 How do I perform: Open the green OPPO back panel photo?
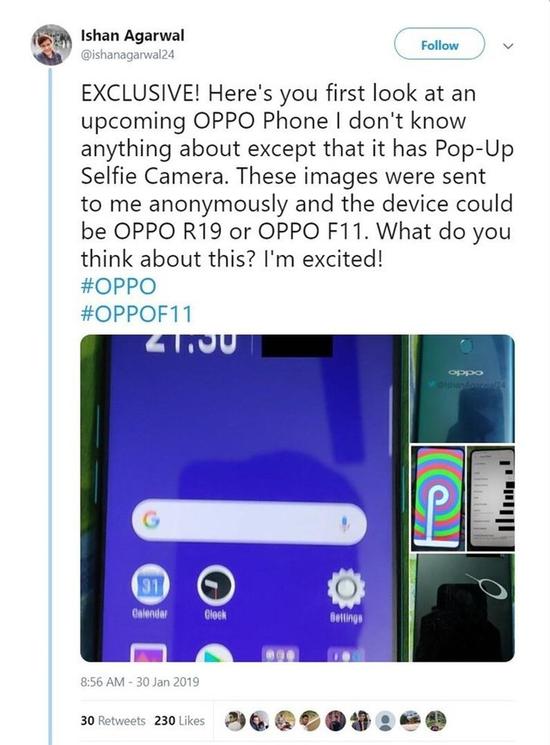pyautogui.click(x=463, y=389)
